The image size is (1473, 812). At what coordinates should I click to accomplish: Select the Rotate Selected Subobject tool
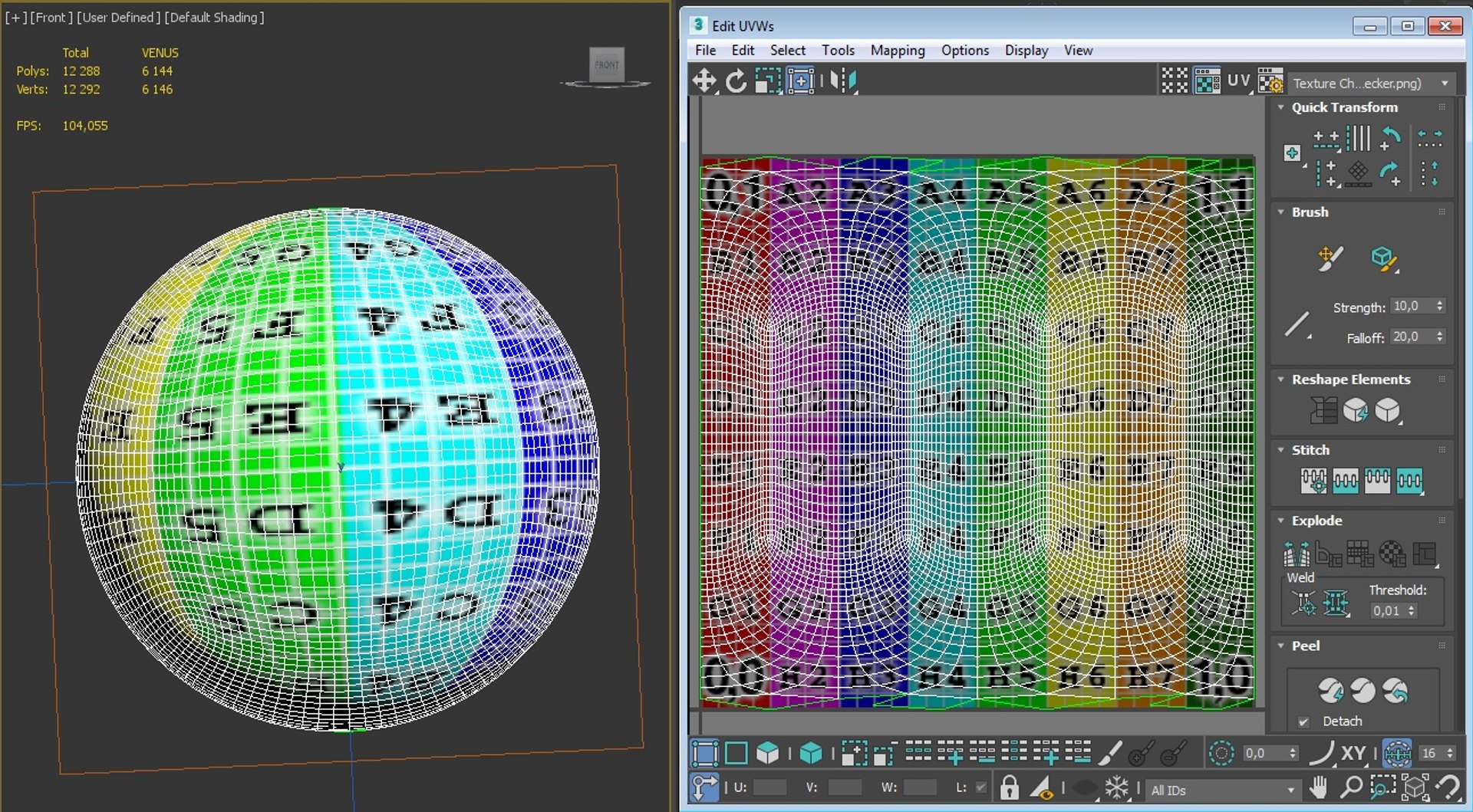(736, 81)
